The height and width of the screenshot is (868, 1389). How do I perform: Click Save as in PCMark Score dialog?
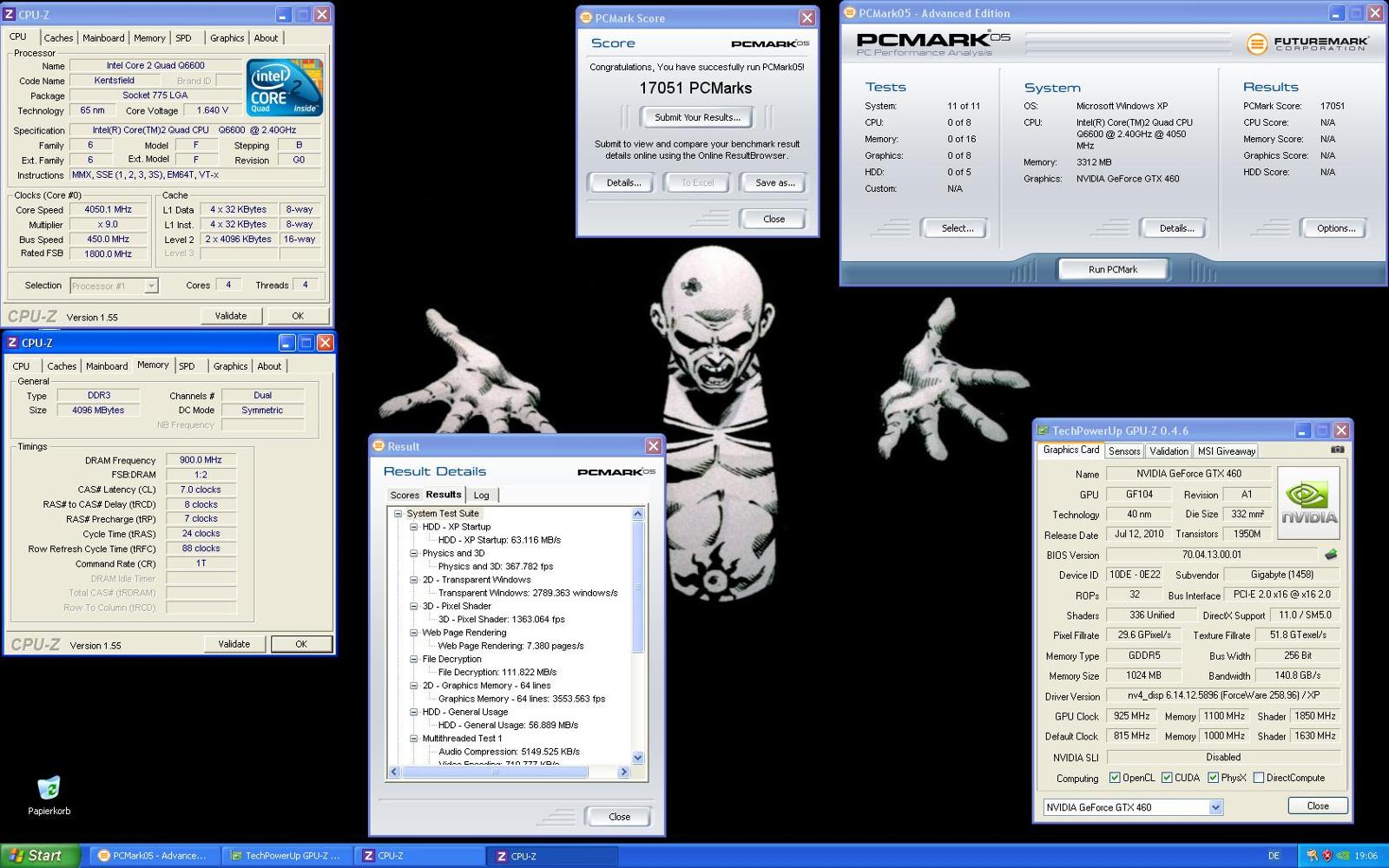click(774, 182)
